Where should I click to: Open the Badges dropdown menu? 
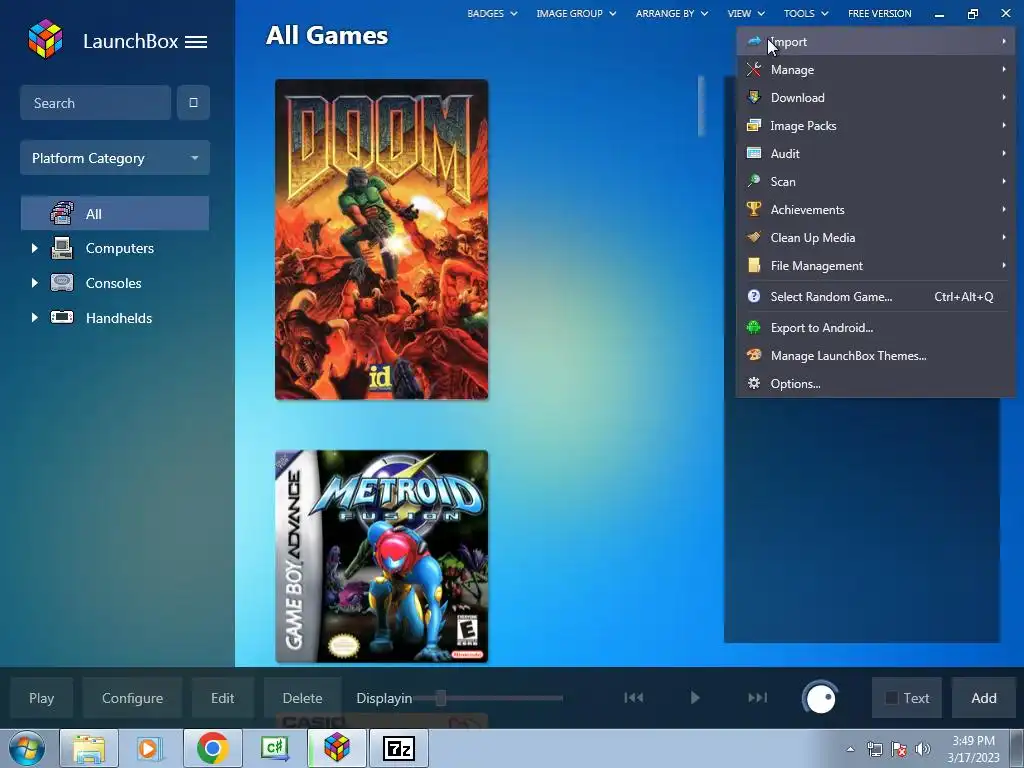(x=492, y=13)
